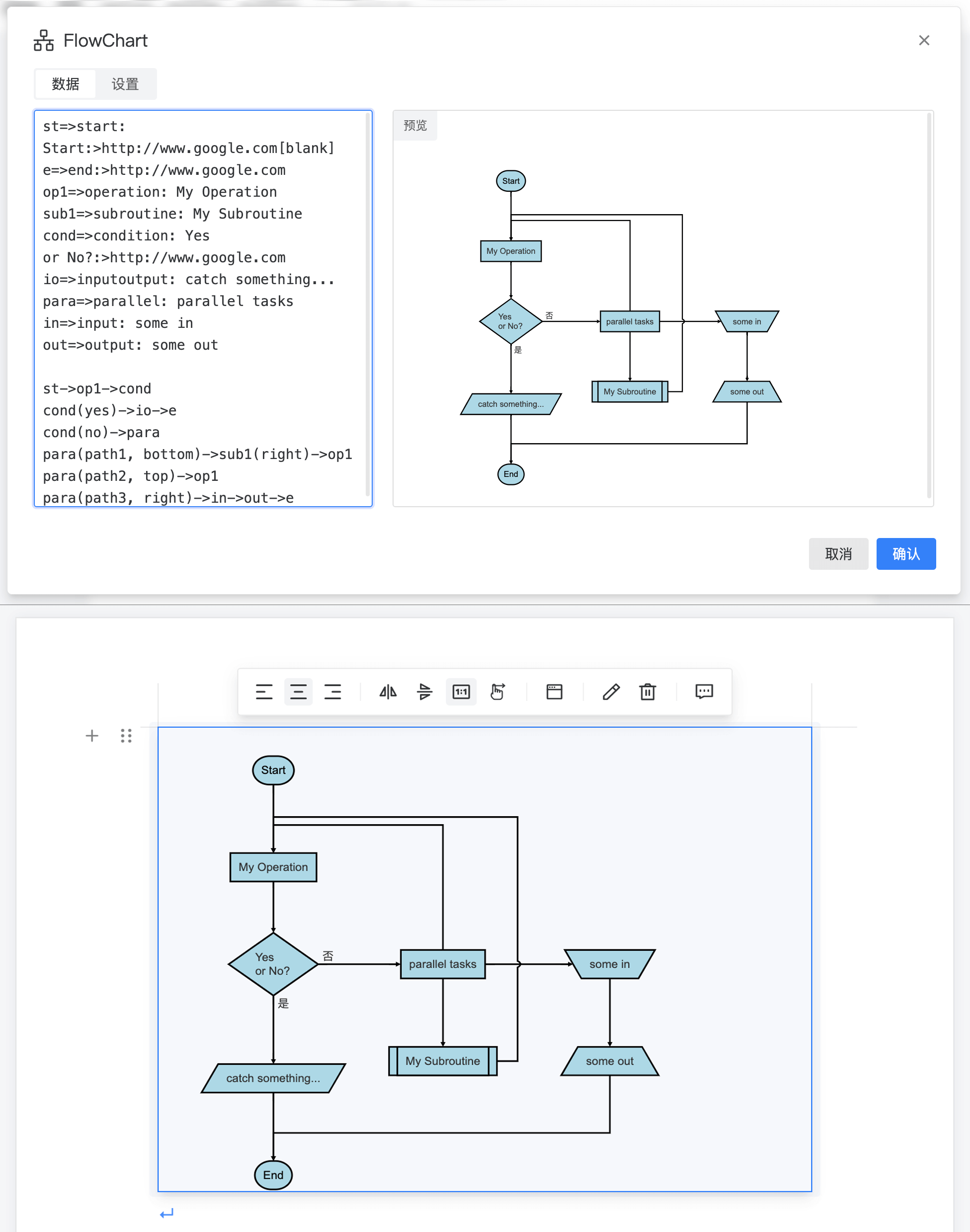Click the some out node in the document flowchart

[610, 1061]
